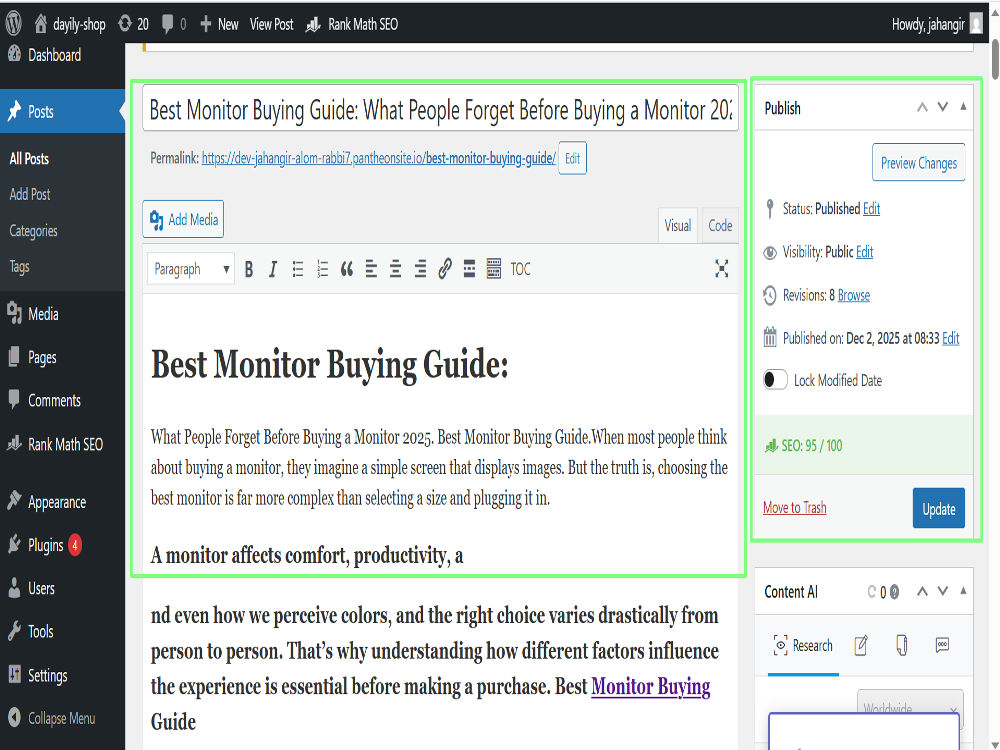Screen dimensions: 1000x750
Task: Click View Post in admin bar
Action: [x=272, y=24]
